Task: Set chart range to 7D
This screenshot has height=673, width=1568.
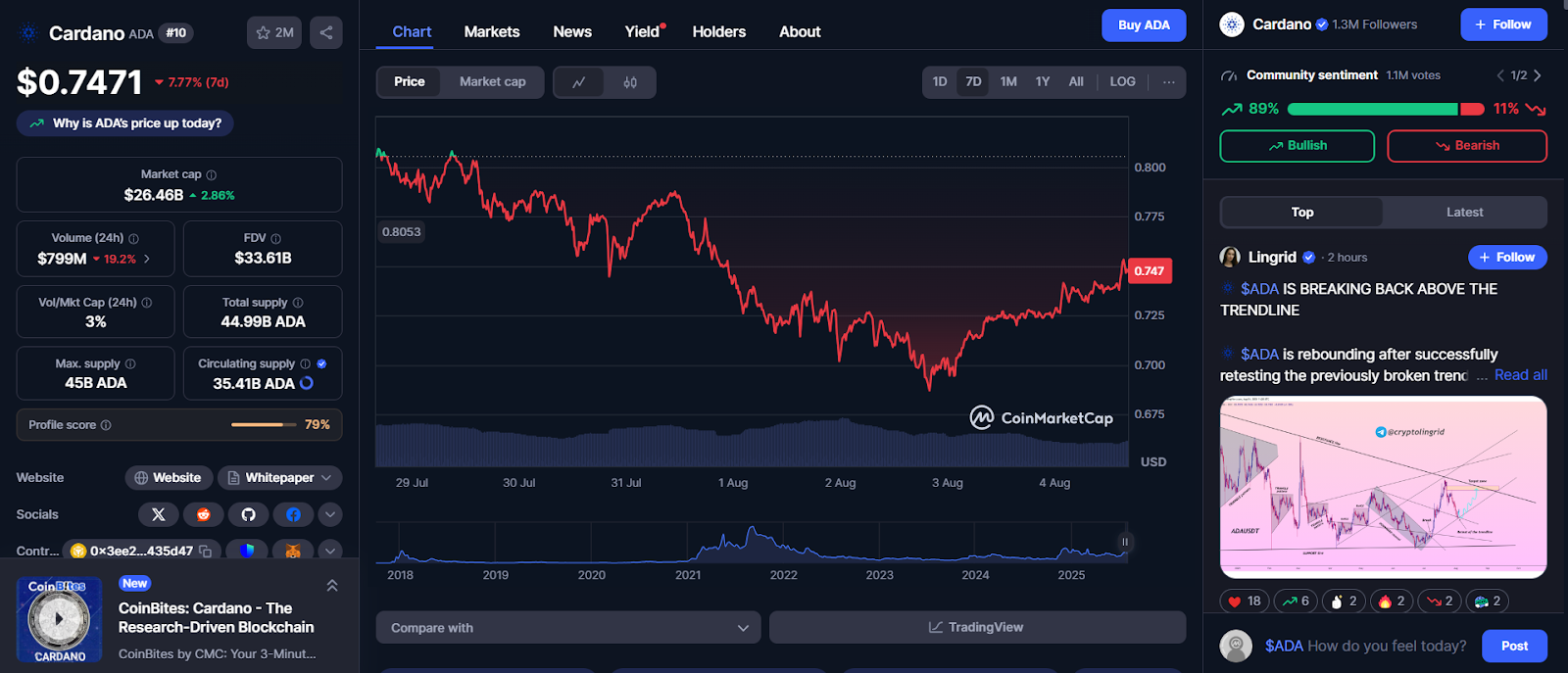Action: [x=973, y=82]
